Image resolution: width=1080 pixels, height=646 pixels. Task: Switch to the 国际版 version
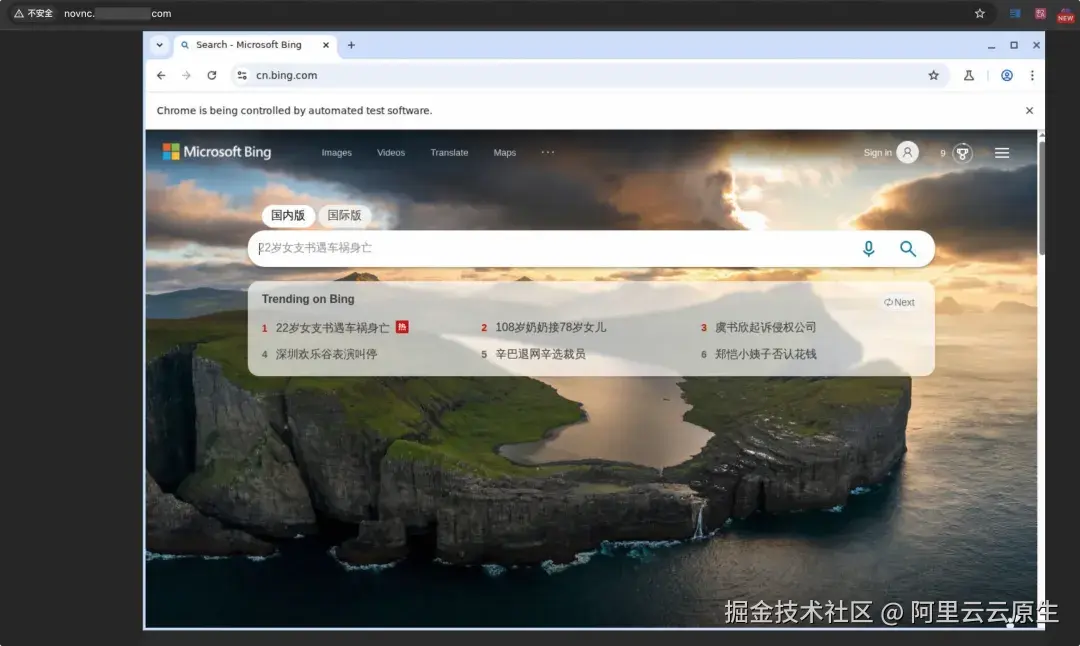pos(344,215)
